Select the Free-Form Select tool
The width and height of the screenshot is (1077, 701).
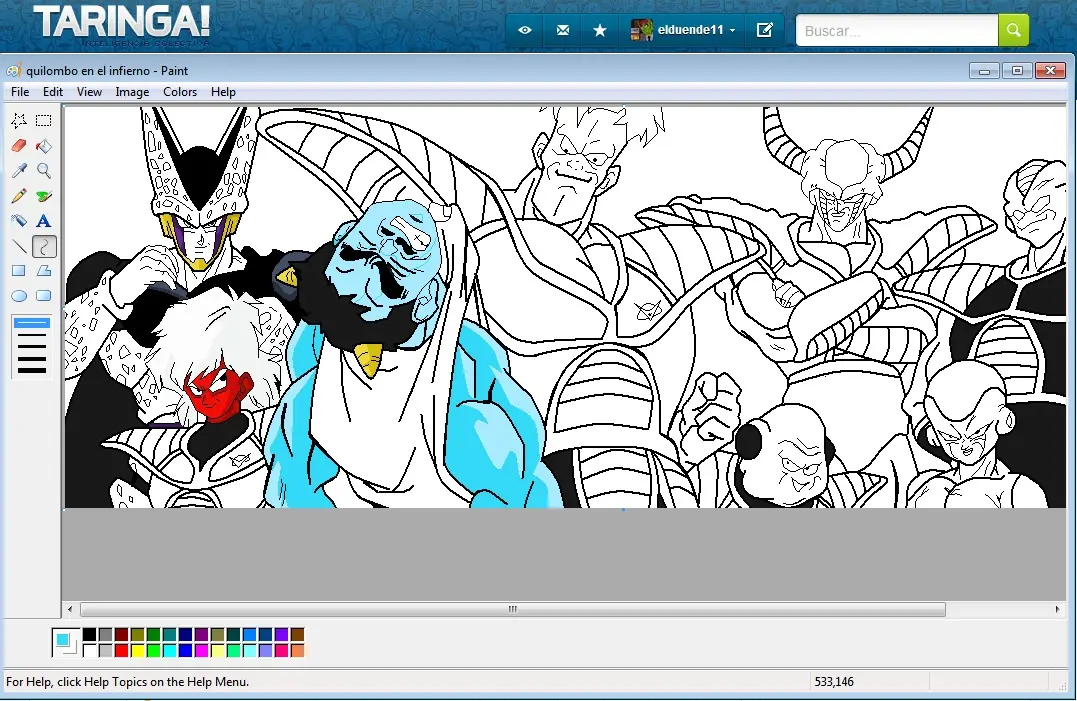point(19,121)
